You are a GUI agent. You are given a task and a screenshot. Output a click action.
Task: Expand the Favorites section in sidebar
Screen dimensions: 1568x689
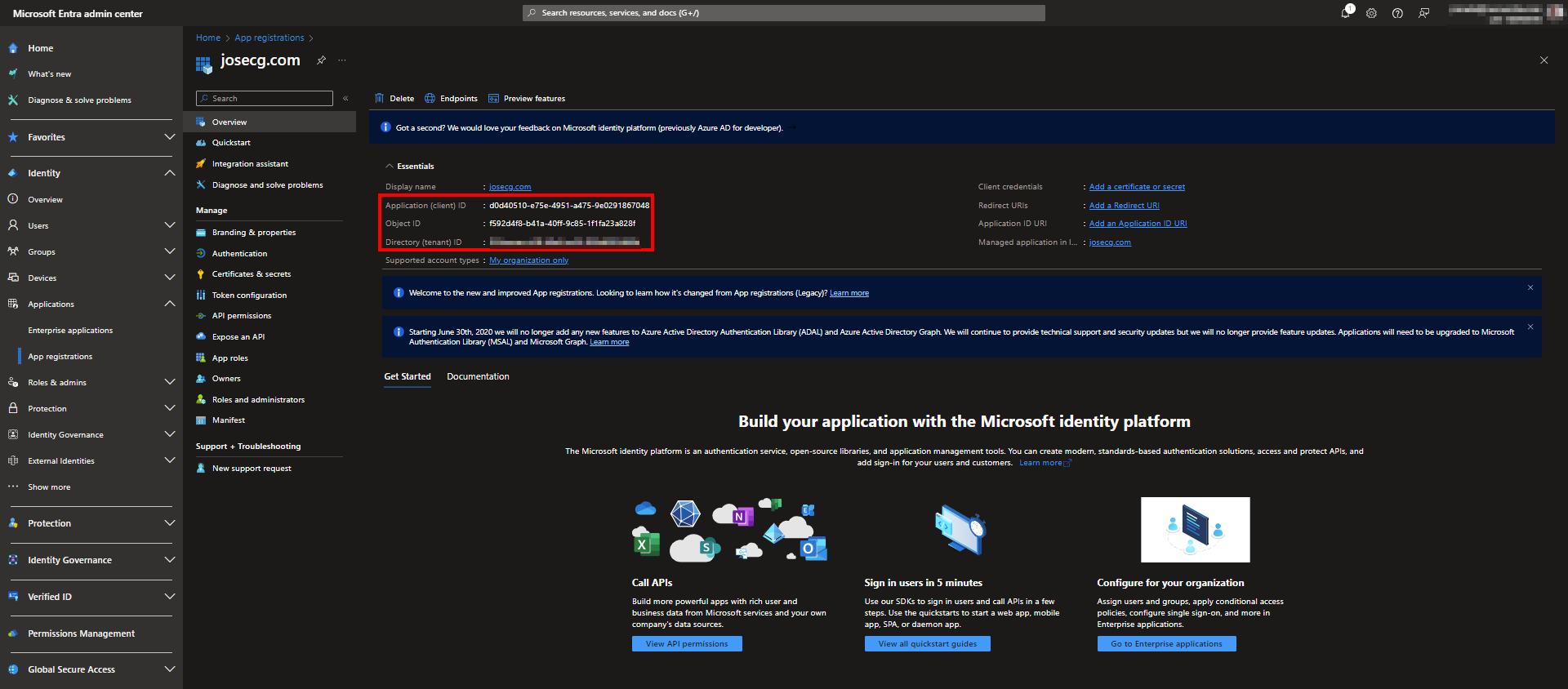pyautogui.click(x=169, y=137)
